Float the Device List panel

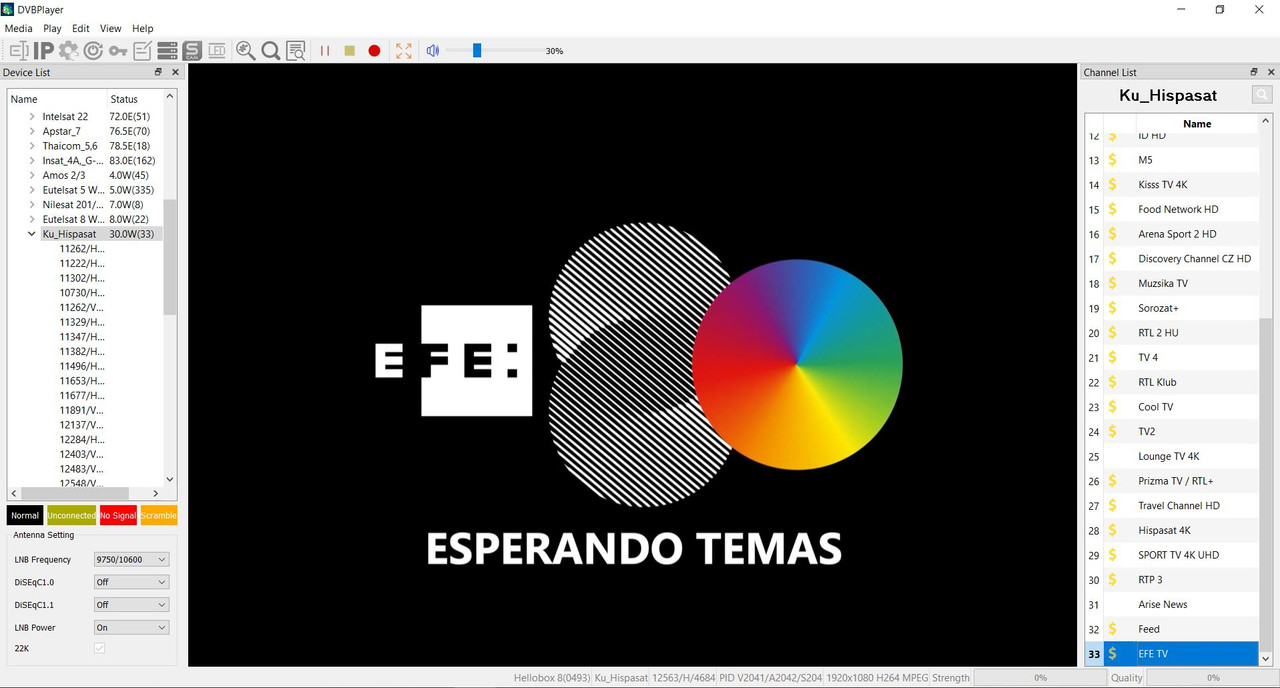point(158,72)
